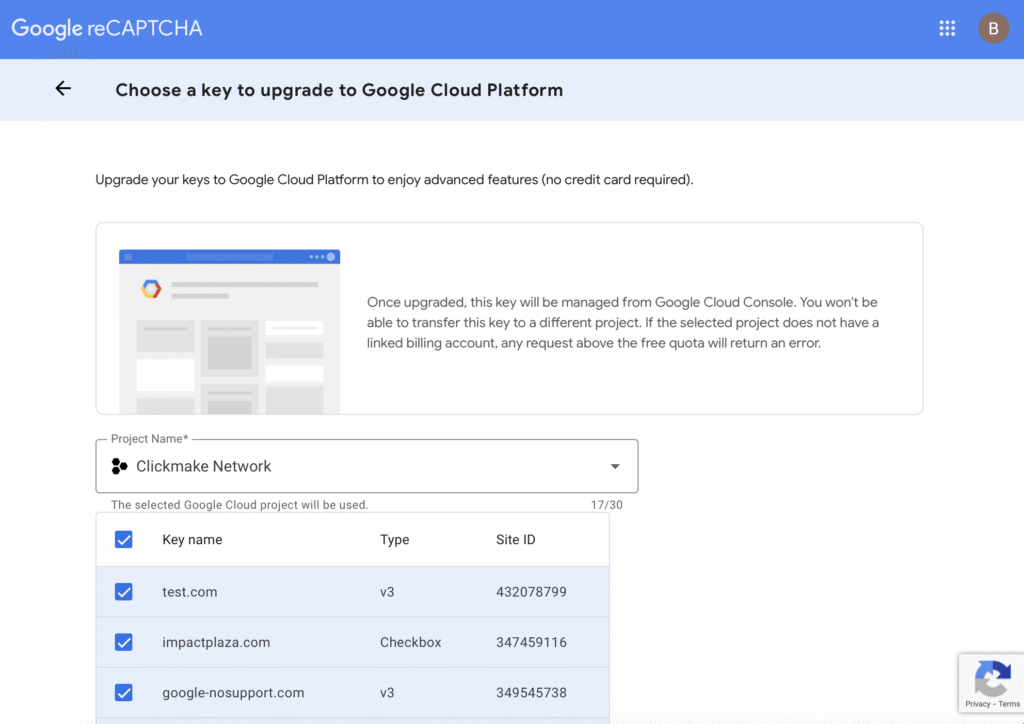The width and height of the screenshot is (1024, 724).
Task: Uncheck the test.com key
Action: click(123, 591)
